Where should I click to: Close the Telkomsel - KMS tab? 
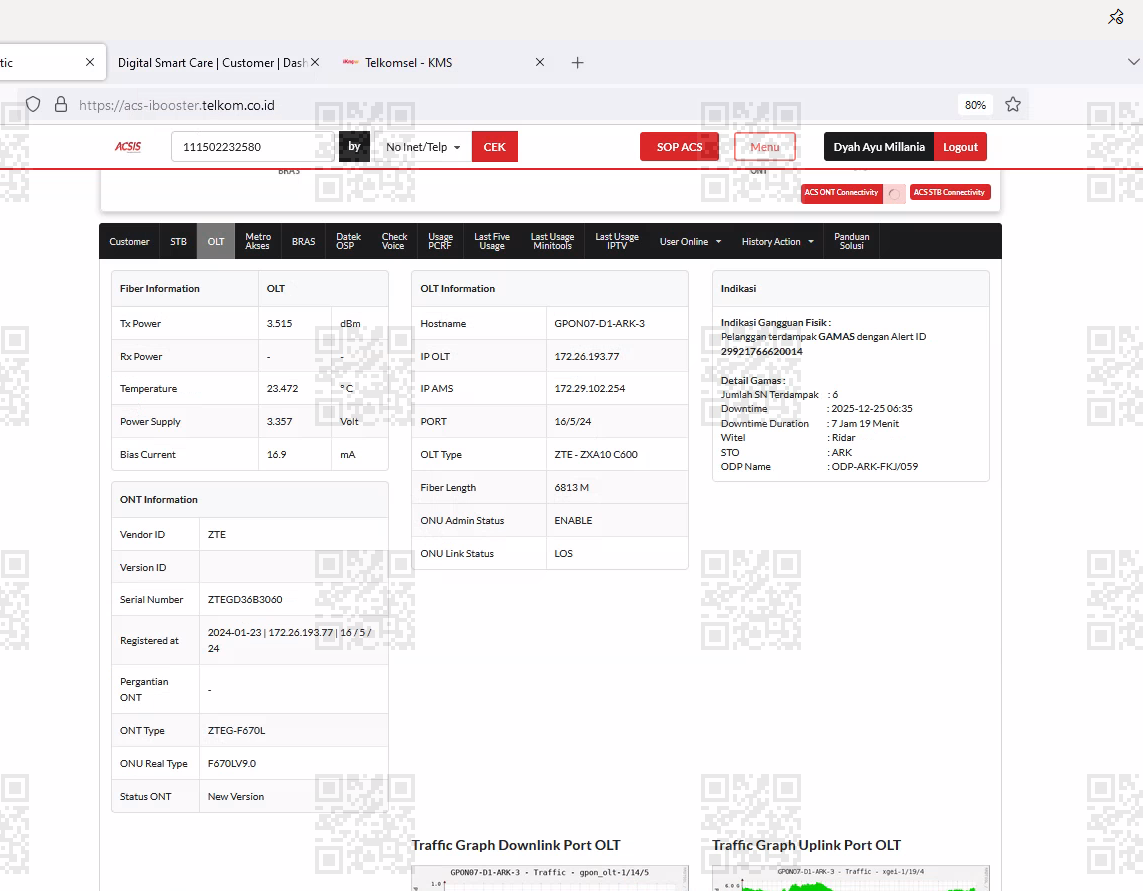point(540,62)
